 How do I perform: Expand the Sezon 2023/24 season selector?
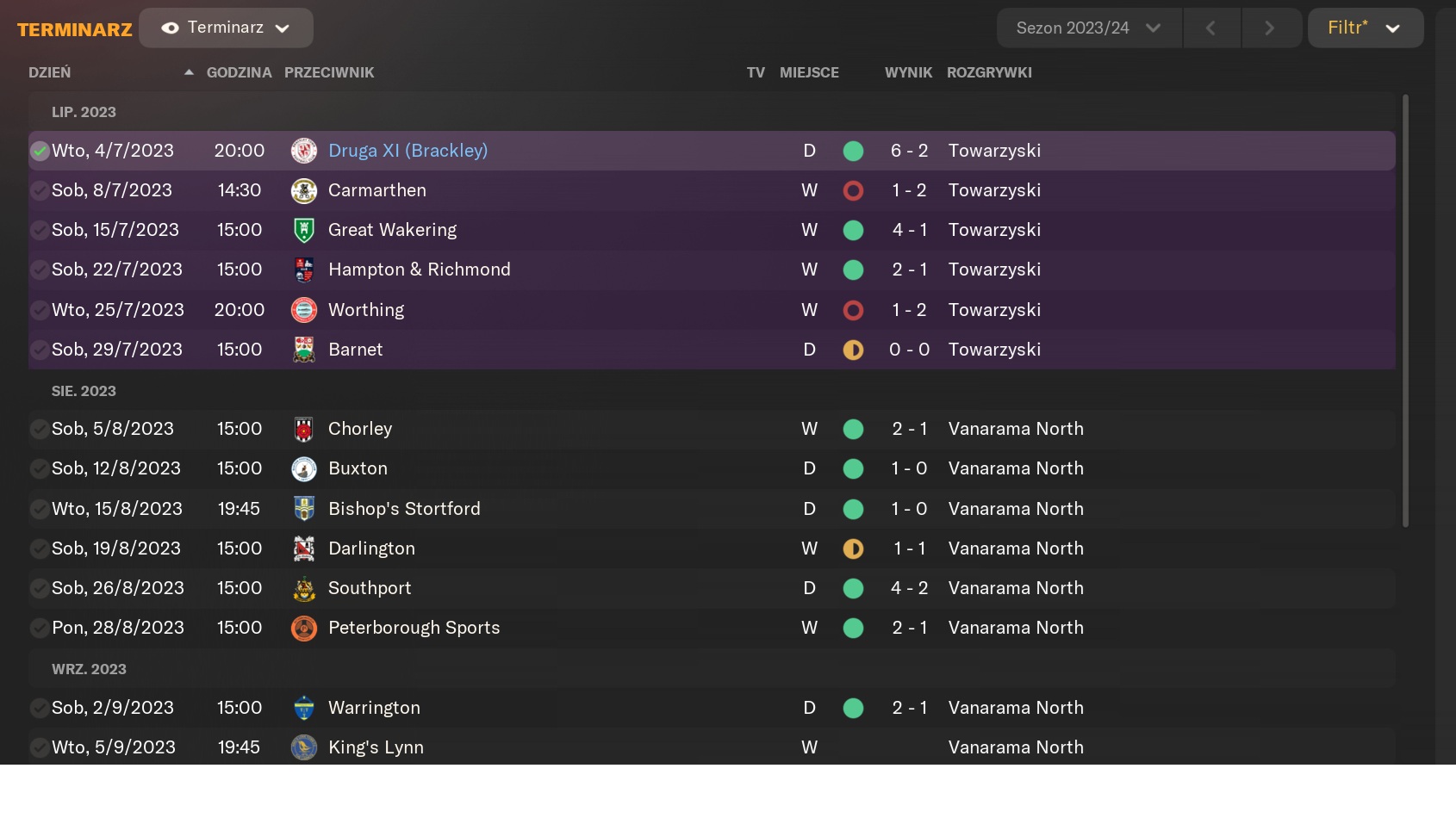pos(1089,28)
